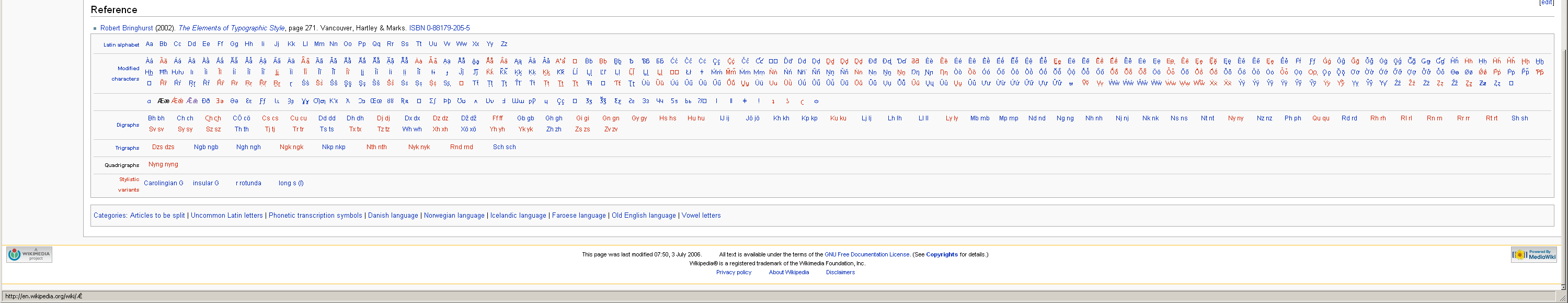The height and width of the screenshot is (303, 1568).
Task: Open the Icelandic language category
Action: (x=519, y=216)
